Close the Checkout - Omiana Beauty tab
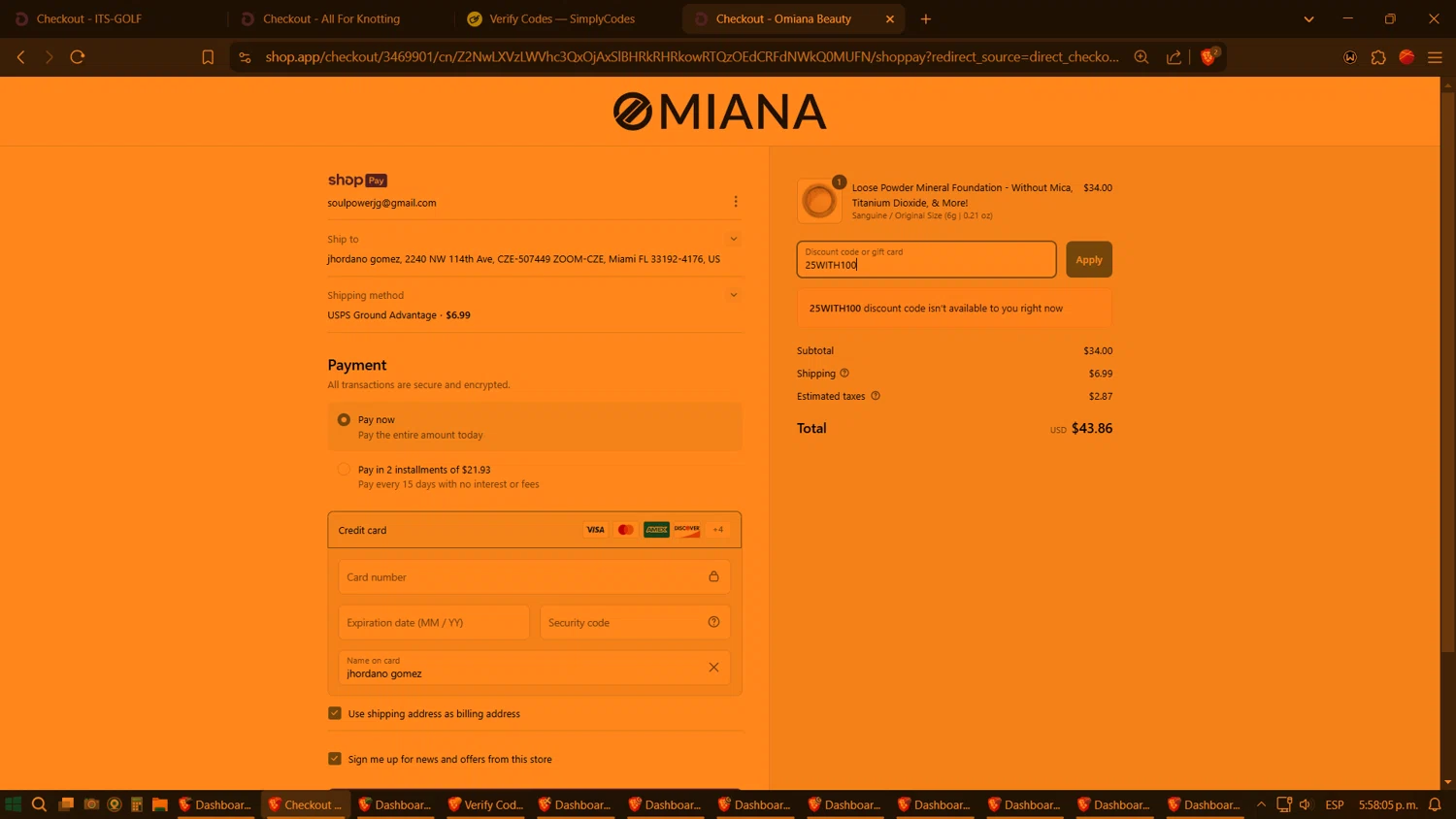 [x=890, y=18]
